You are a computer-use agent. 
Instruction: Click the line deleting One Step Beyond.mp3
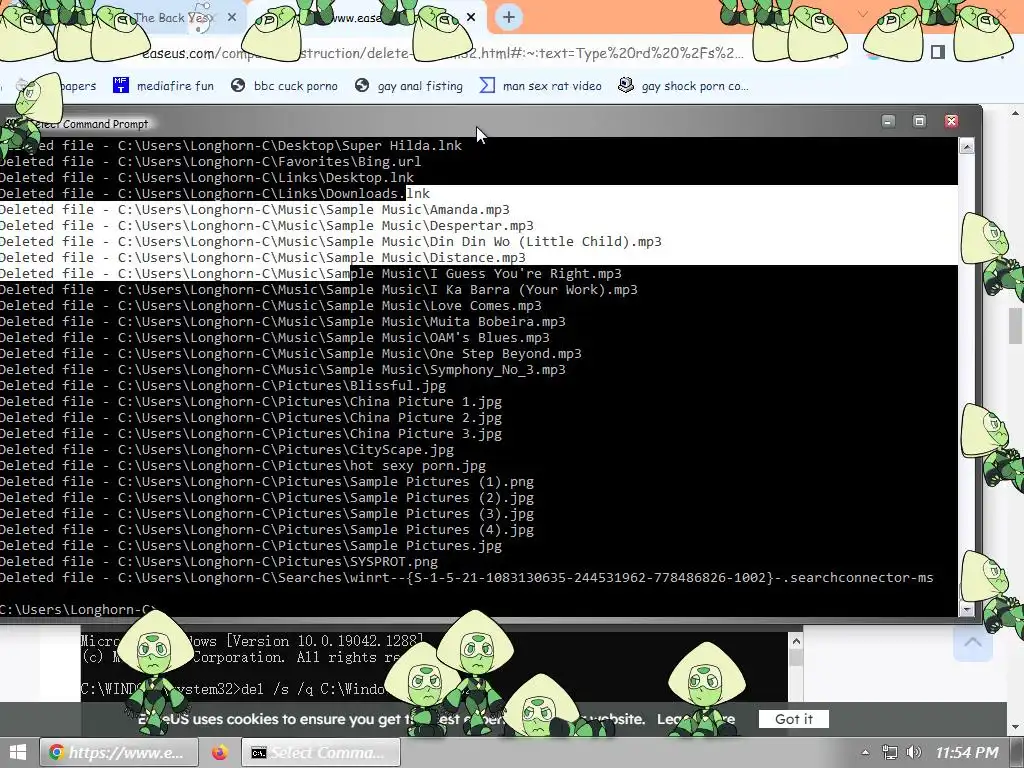(291, 353)
